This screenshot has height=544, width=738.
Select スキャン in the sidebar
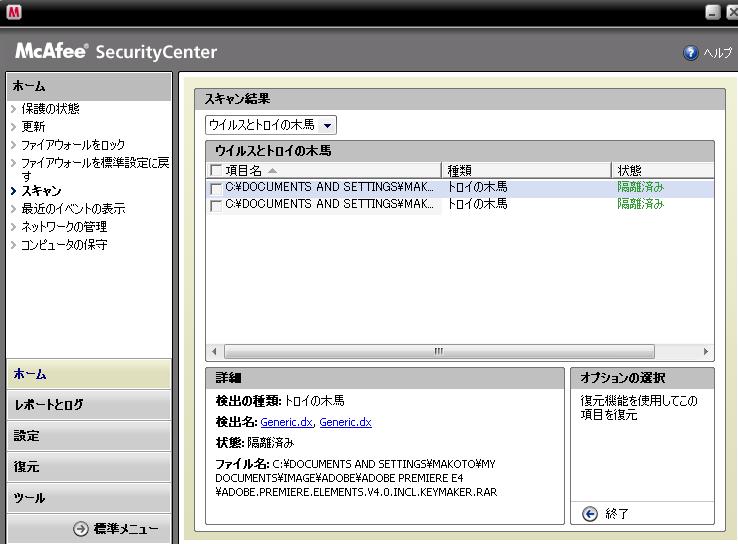[41, 191]
